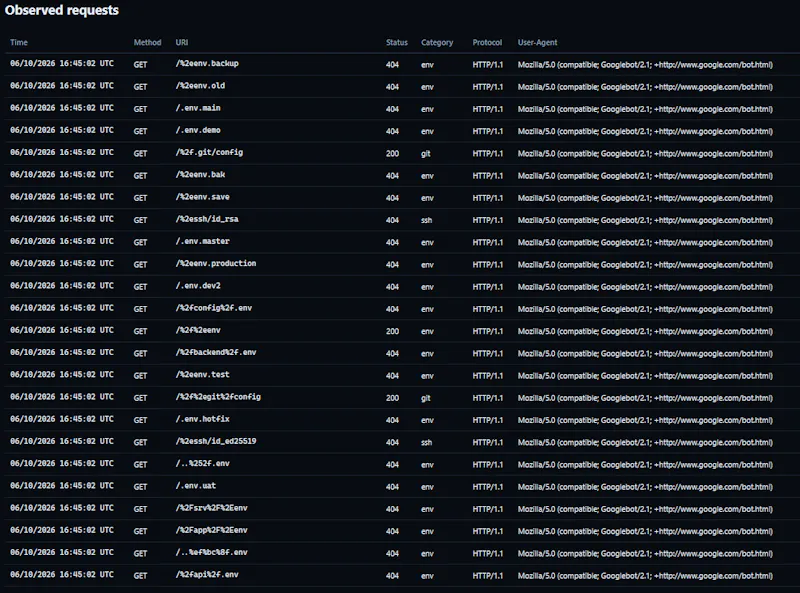Select the URI /%2eenv.test
The height and width of the screenshot is (593, 800).
[x=203, y=375]
